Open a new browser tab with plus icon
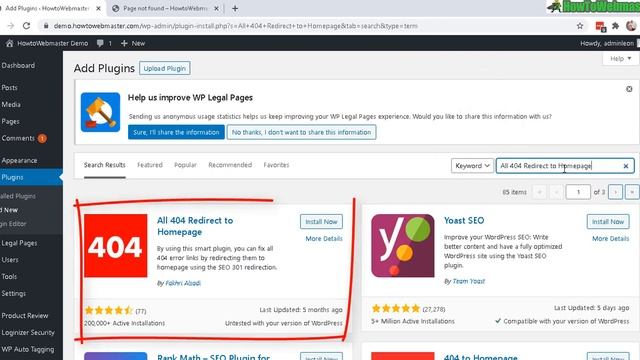 235,8
